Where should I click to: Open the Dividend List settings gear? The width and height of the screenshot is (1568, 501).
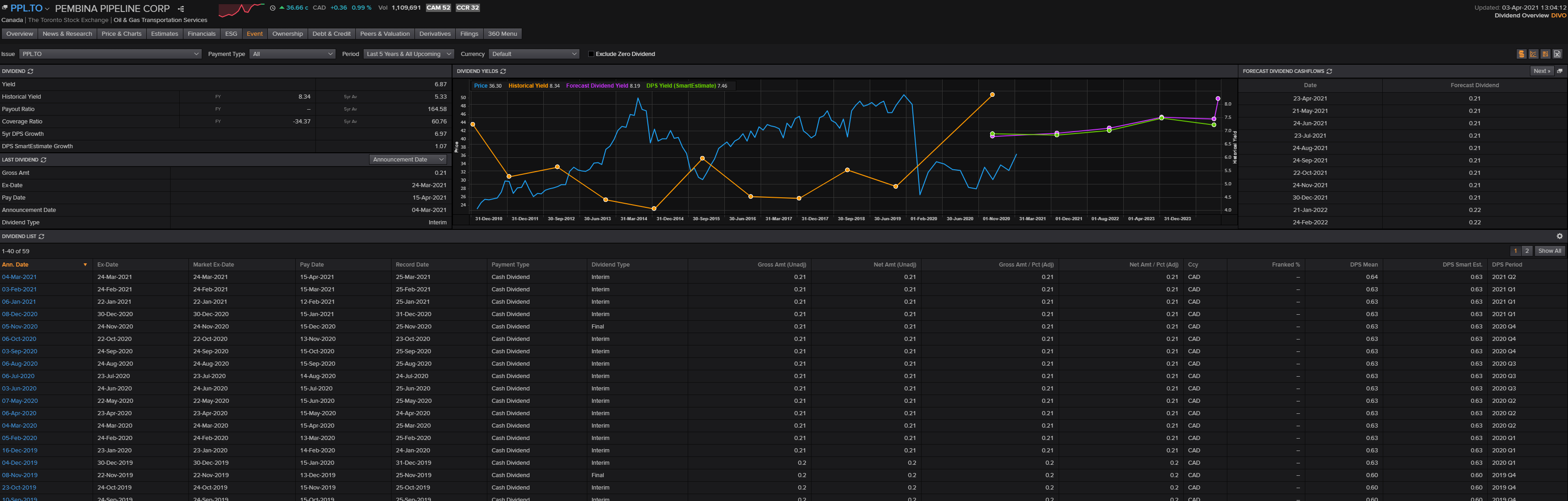point(1559,236)
